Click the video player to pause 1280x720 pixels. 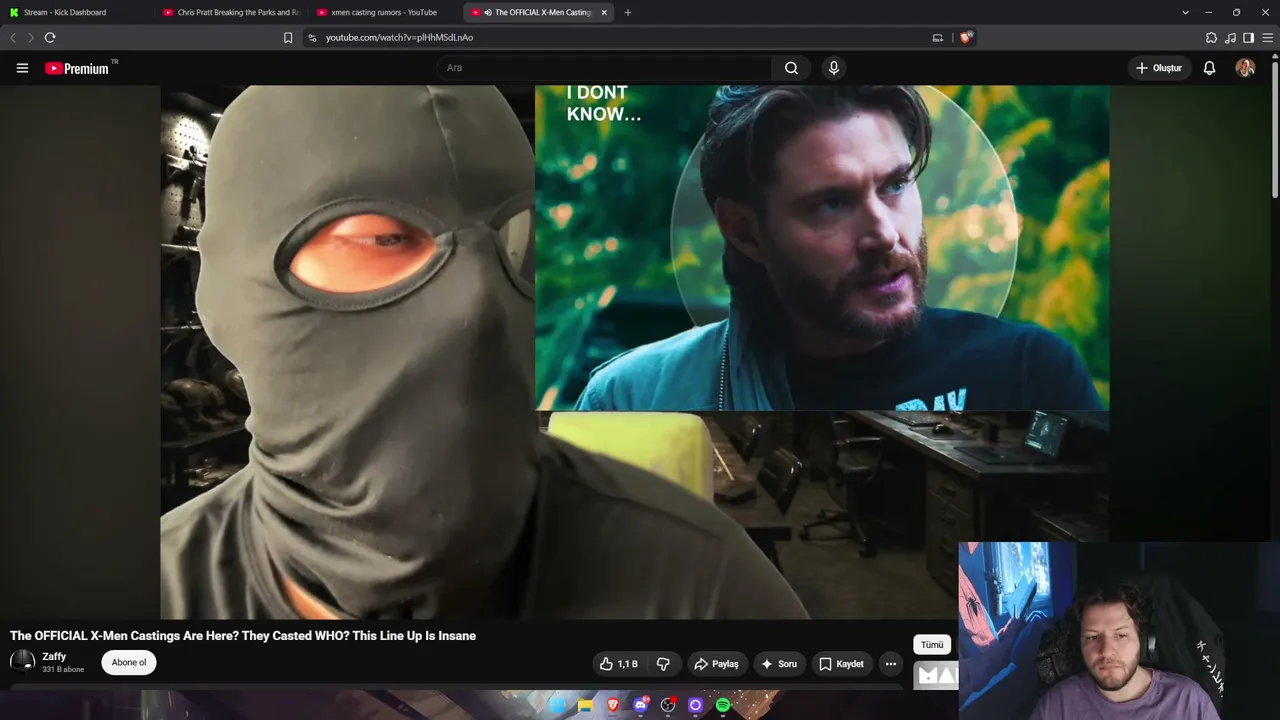point(635,352)
